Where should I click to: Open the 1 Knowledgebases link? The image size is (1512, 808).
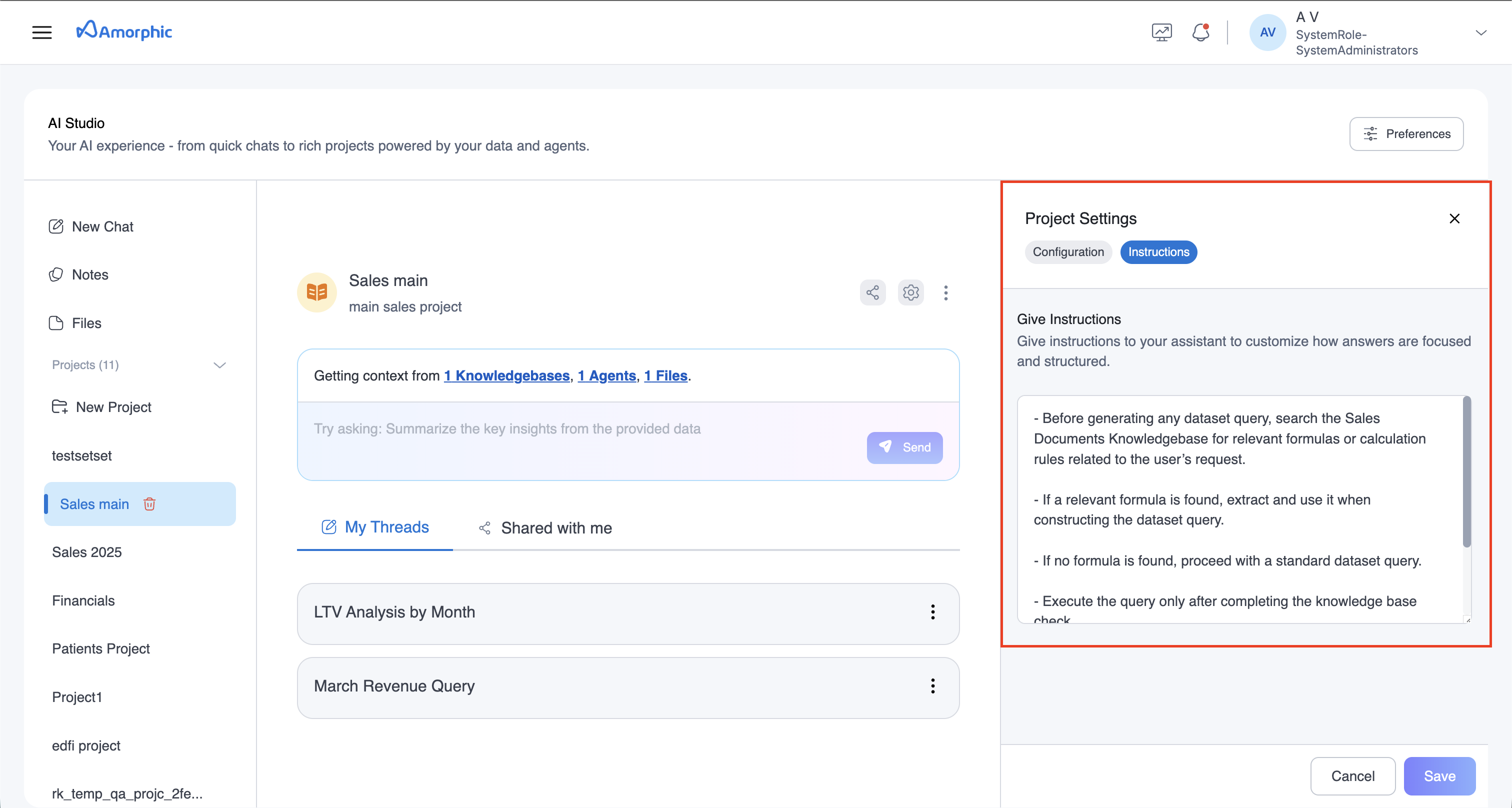506,375
